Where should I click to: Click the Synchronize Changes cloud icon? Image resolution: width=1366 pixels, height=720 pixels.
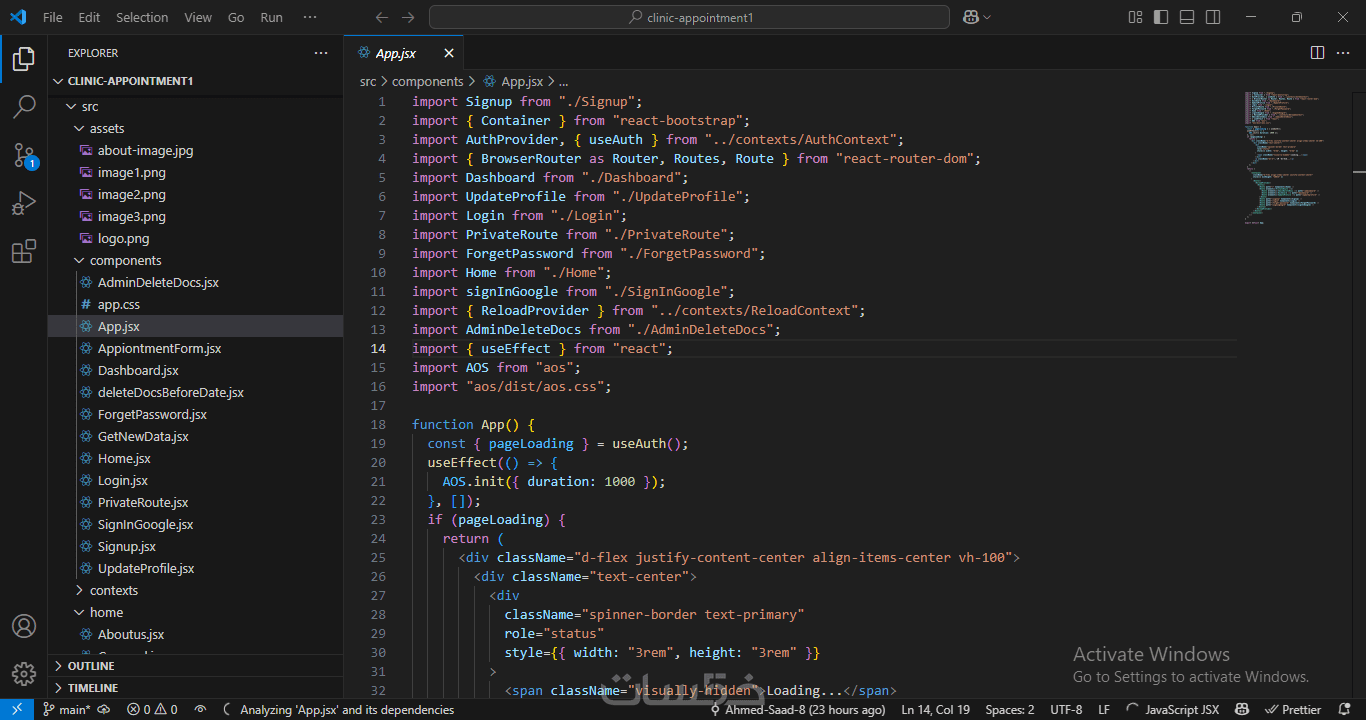pyautogui.click(x=104, y=709)
